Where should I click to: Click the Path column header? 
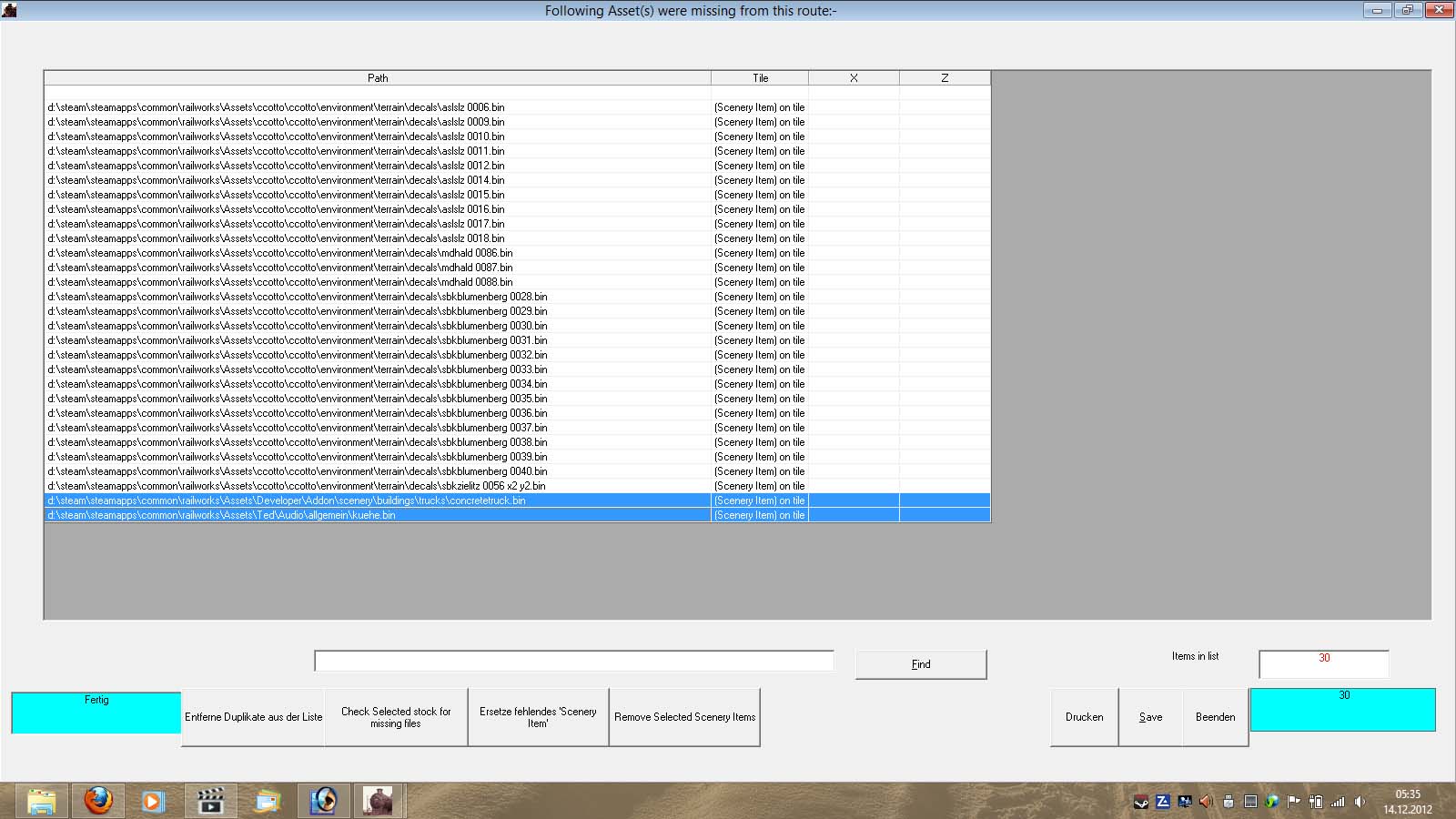pyautogui.click(x=378, y=78)
